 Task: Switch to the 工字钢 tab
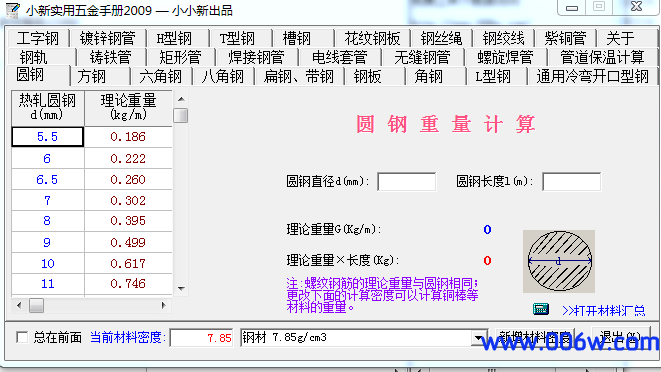click(38, 38)
